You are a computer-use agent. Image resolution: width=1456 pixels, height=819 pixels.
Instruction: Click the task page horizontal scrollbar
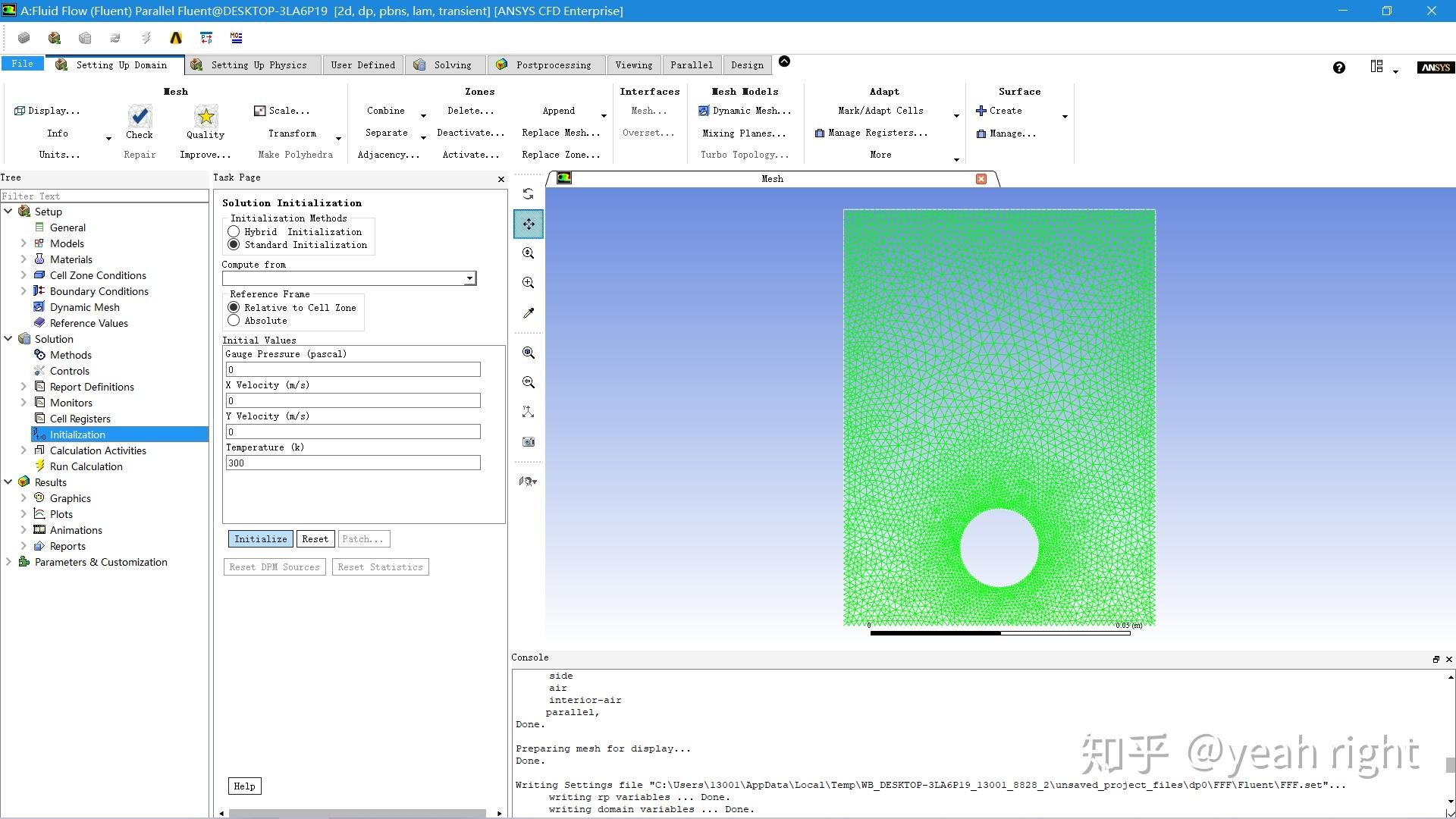357,813
